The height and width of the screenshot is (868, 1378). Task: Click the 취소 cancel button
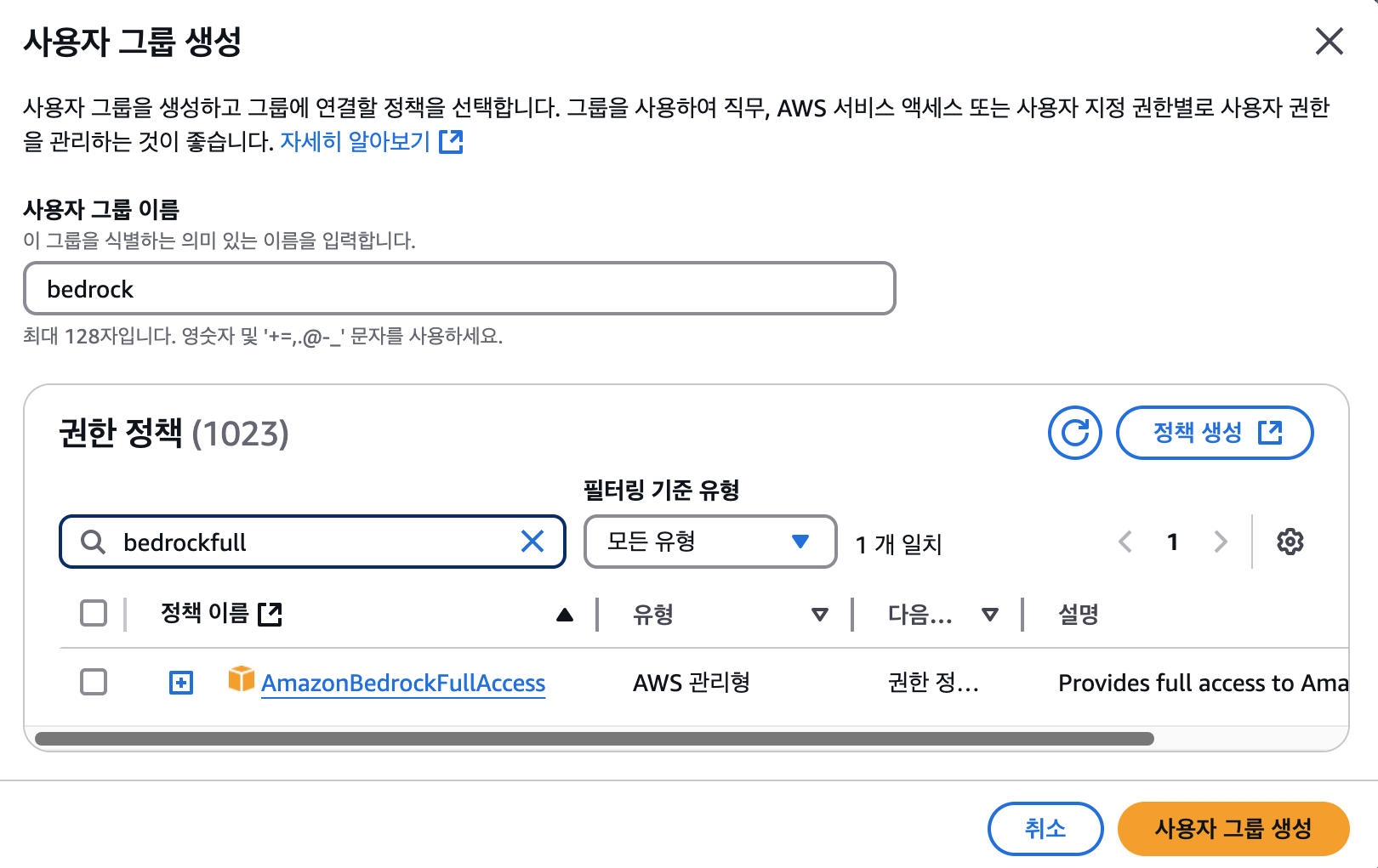(1045, 829)
